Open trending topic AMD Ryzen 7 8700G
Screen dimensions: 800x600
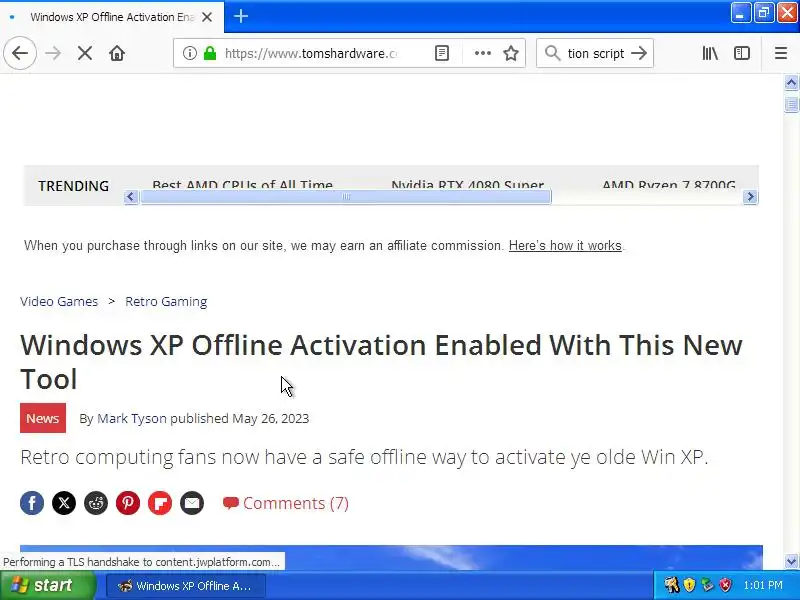tap(669, 185)
